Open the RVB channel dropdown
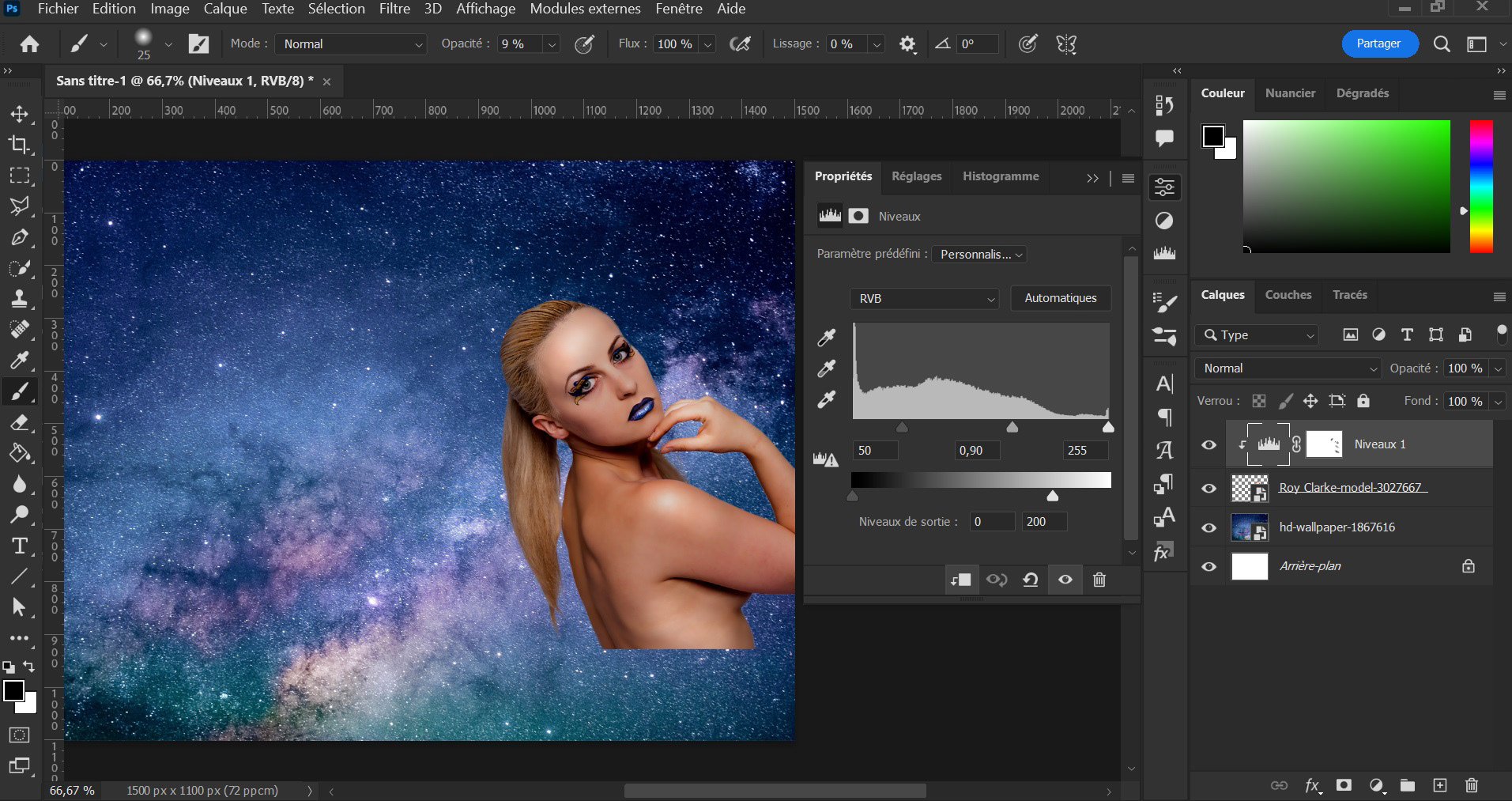Viewport: 1512px width, 801px height. pos(925,298)
